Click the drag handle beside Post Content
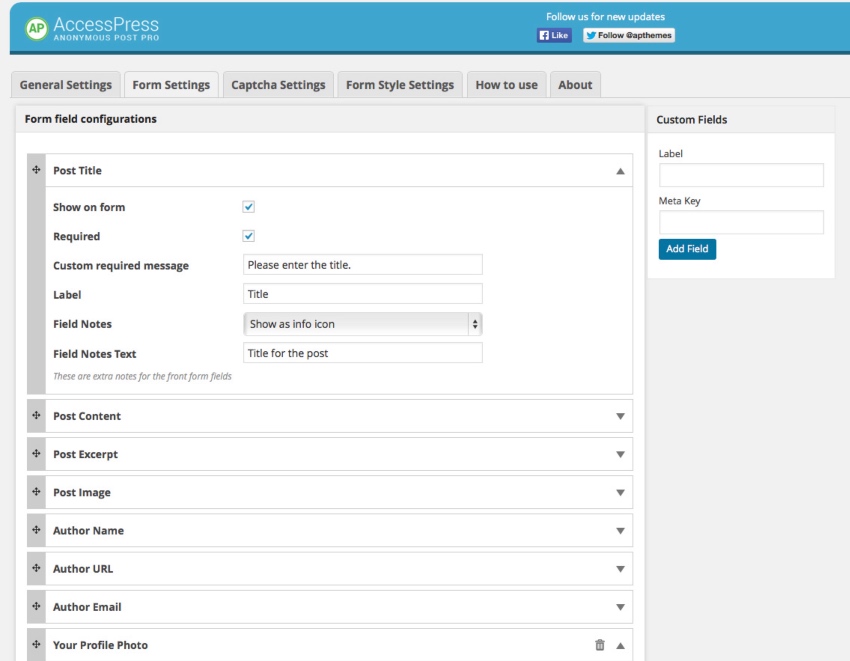850x661 pixels. tap(36, 416)
